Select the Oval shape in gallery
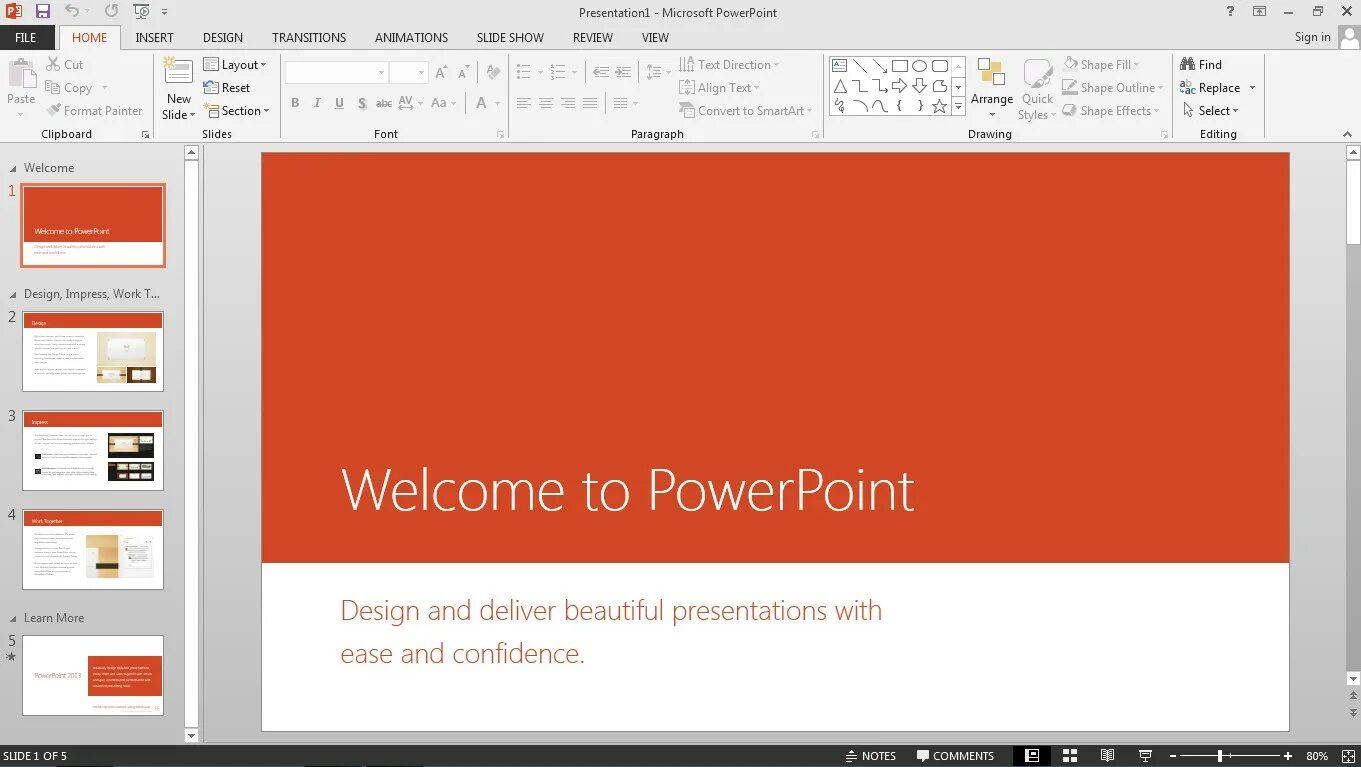This screenshot has height=767, width=1361. pos(919,66)
